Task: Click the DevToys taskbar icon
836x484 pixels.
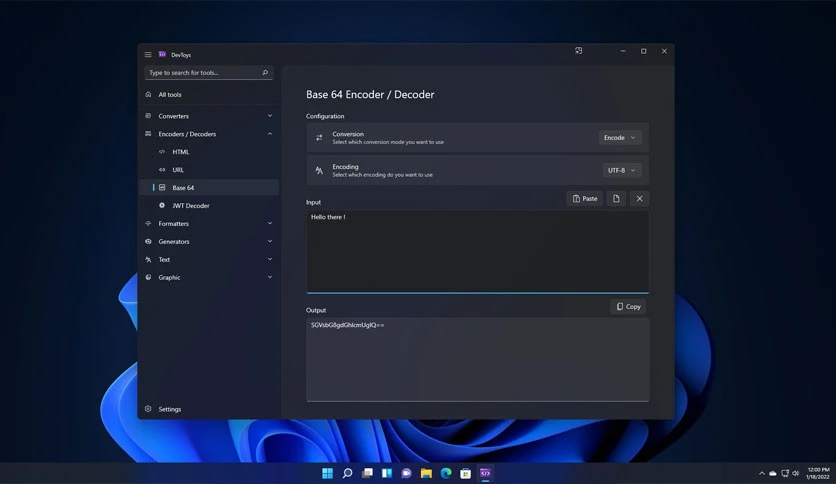Action: (485, 473)
